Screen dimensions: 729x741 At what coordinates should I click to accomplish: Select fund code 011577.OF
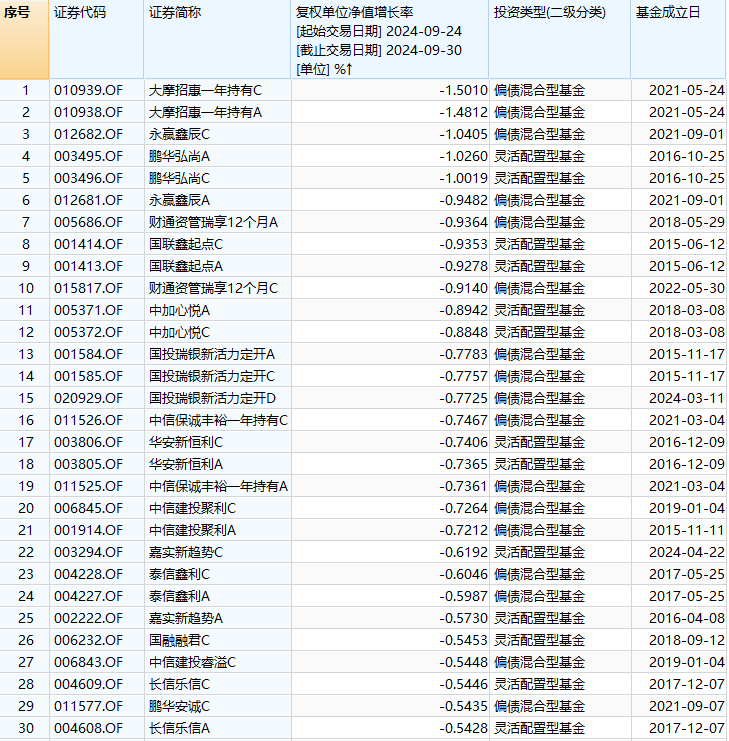point(88,706)
